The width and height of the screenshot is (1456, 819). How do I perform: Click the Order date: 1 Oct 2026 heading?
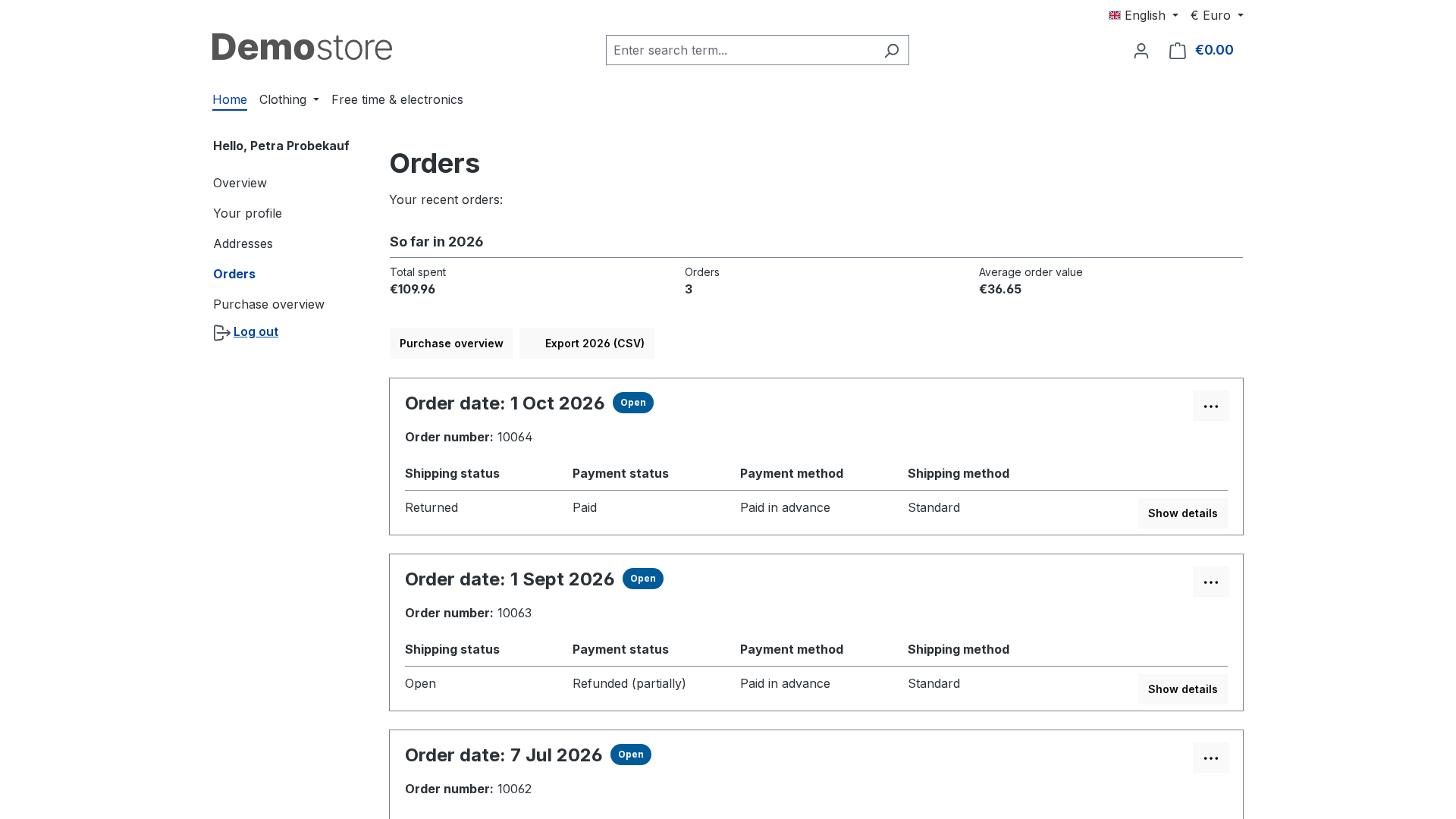[x=504, y=403]
